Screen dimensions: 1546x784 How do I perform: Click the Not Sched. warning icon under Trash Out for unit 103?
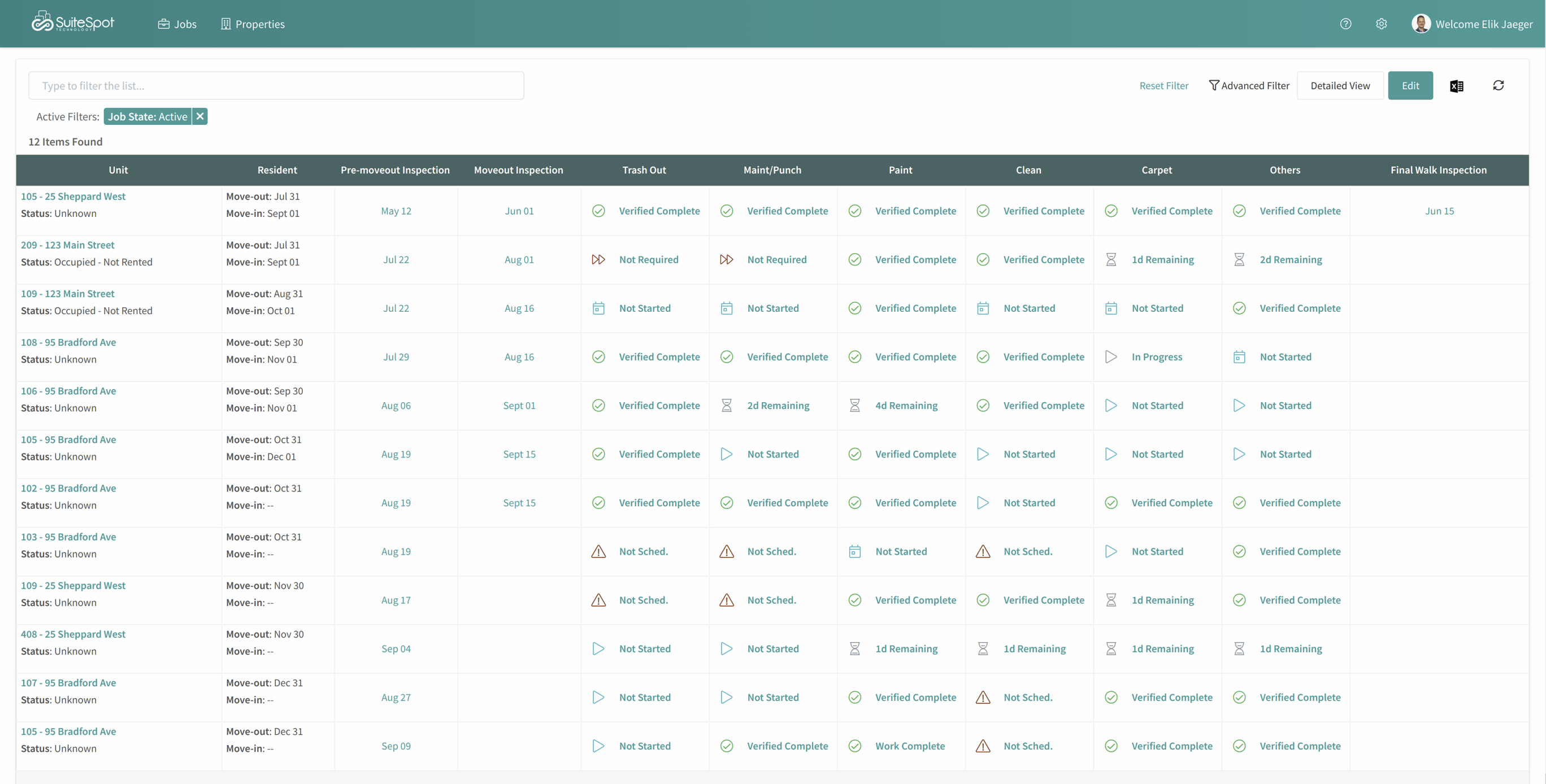(x=598, y=551)
